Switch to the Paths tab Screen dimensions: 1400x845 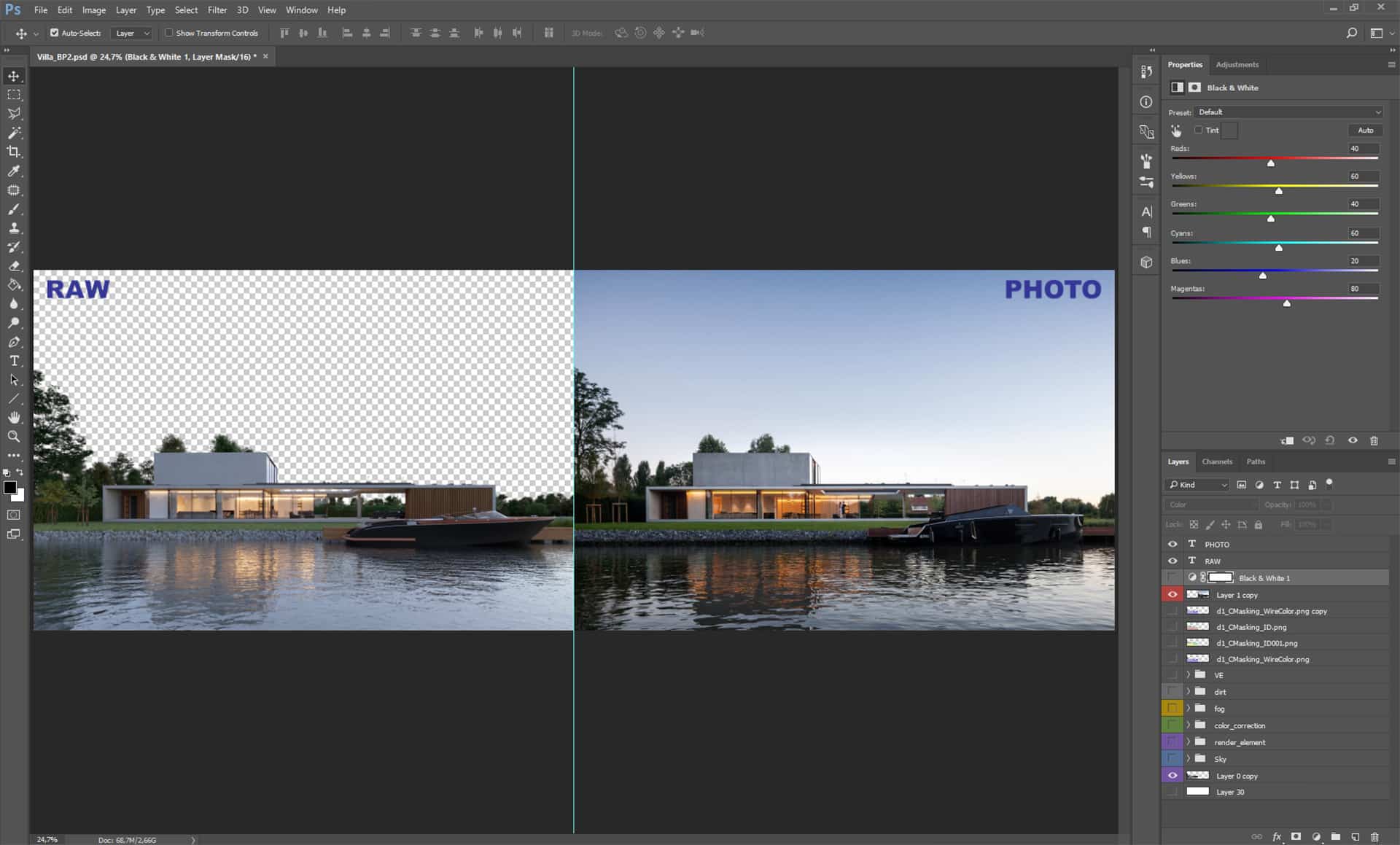pos(1256,462)
